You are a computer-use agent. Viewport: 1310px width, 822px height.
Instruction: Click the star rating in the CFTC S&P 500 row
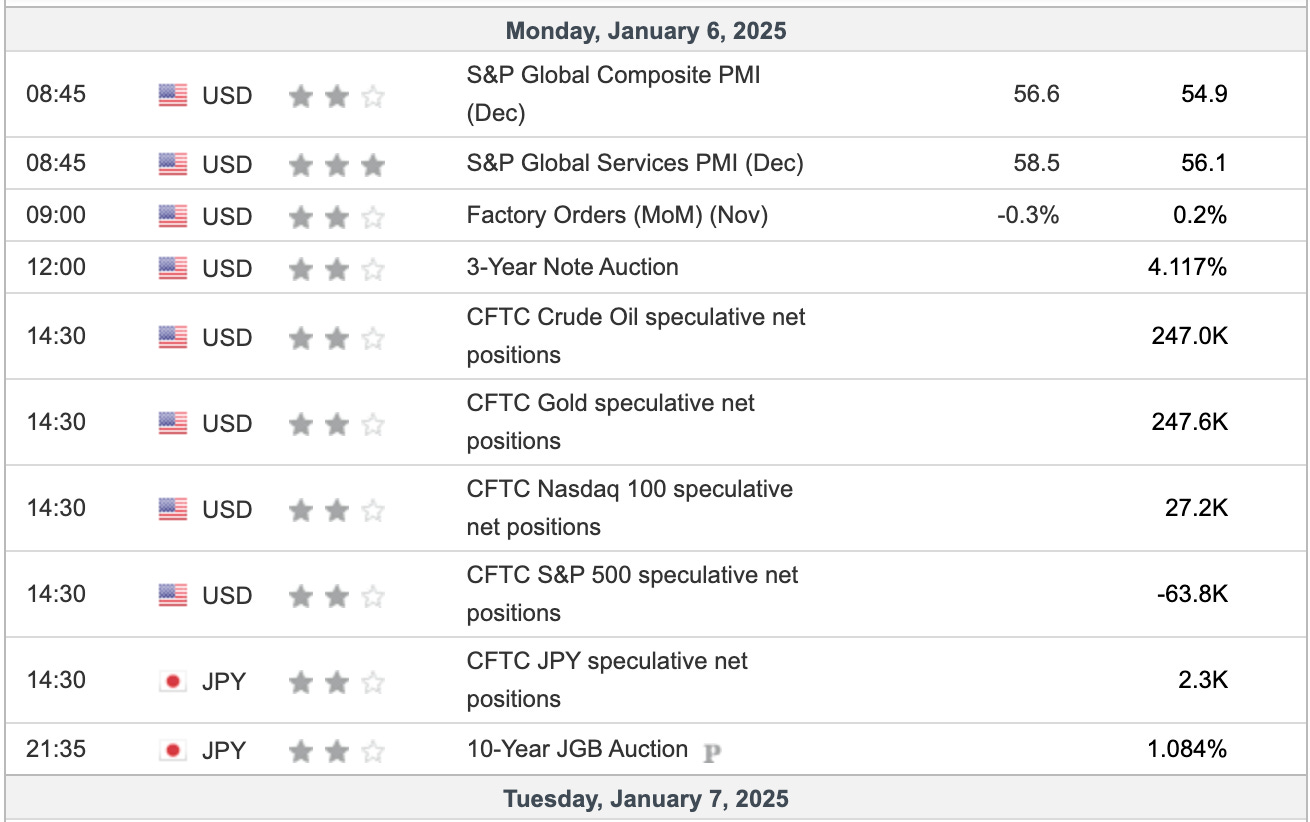point(337,596)
